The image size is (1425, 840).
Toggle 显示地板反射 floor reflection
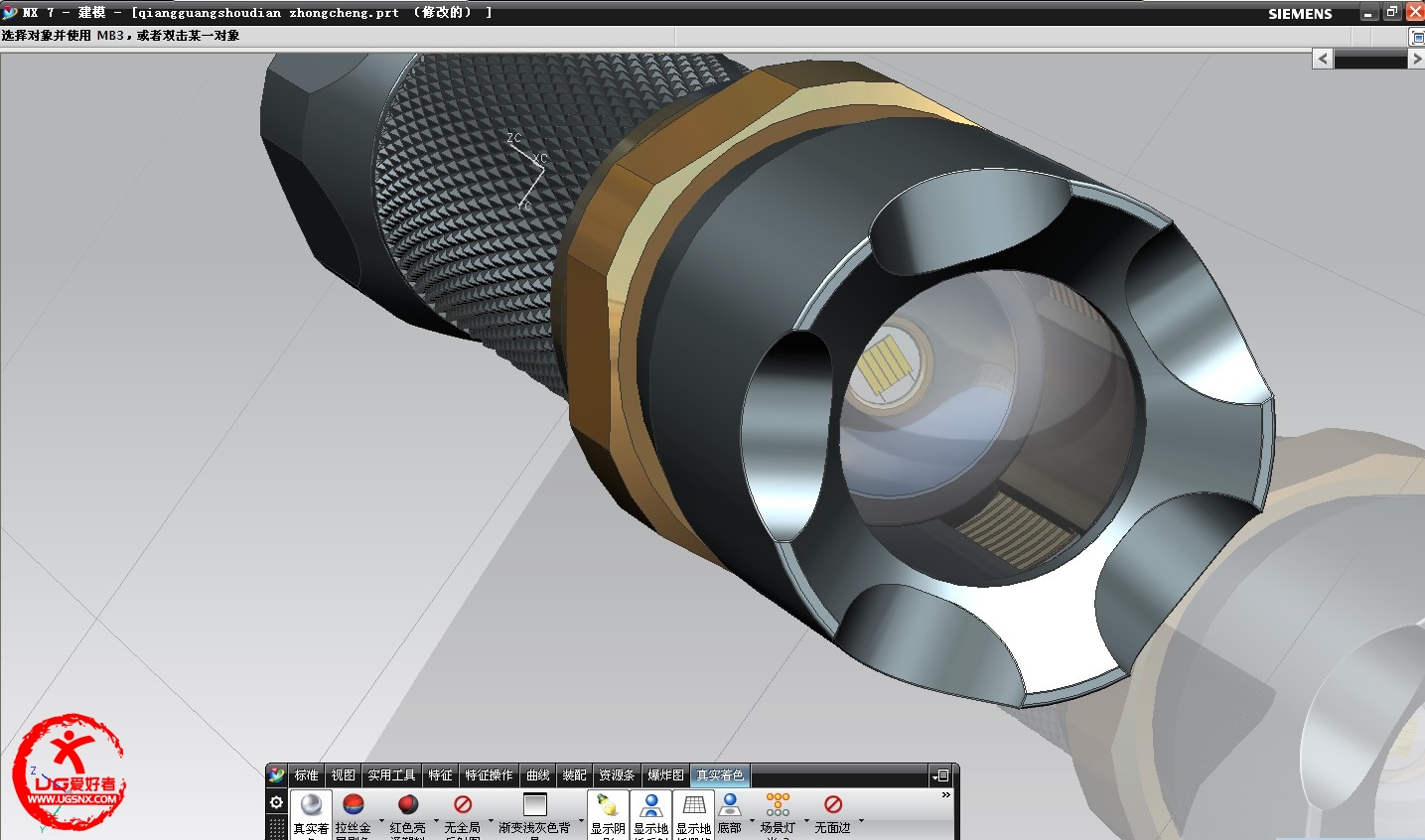[651, 805]
